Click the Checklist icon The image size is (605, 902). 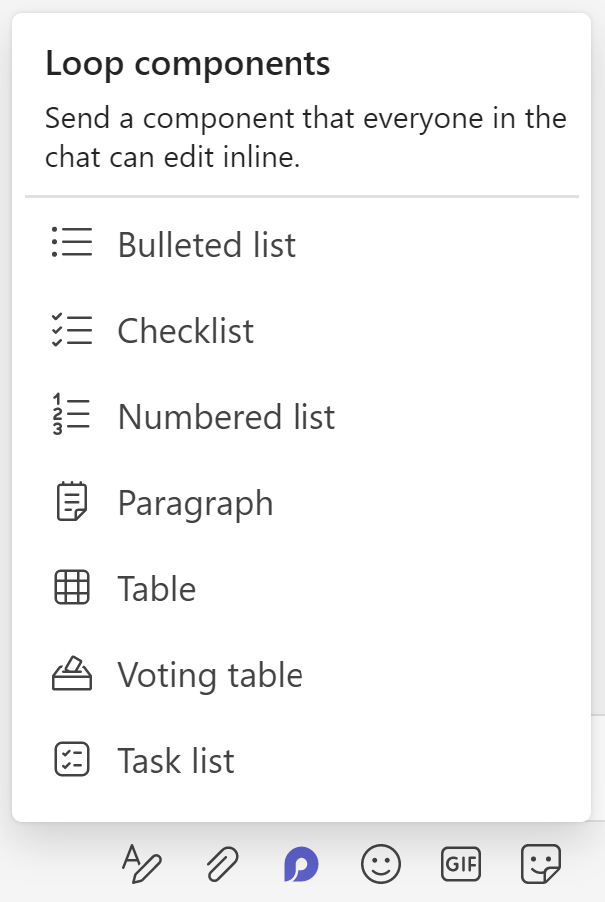[71, 330]
